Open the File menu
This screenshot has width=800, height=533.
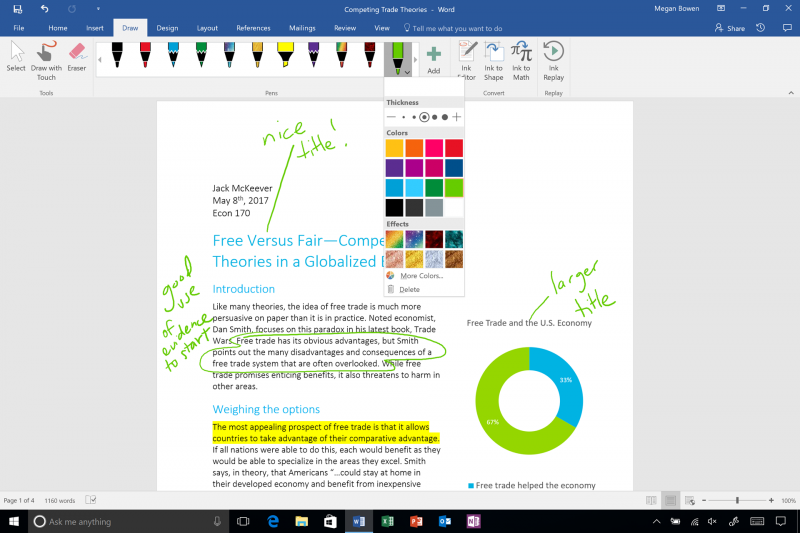pos(19,28)
